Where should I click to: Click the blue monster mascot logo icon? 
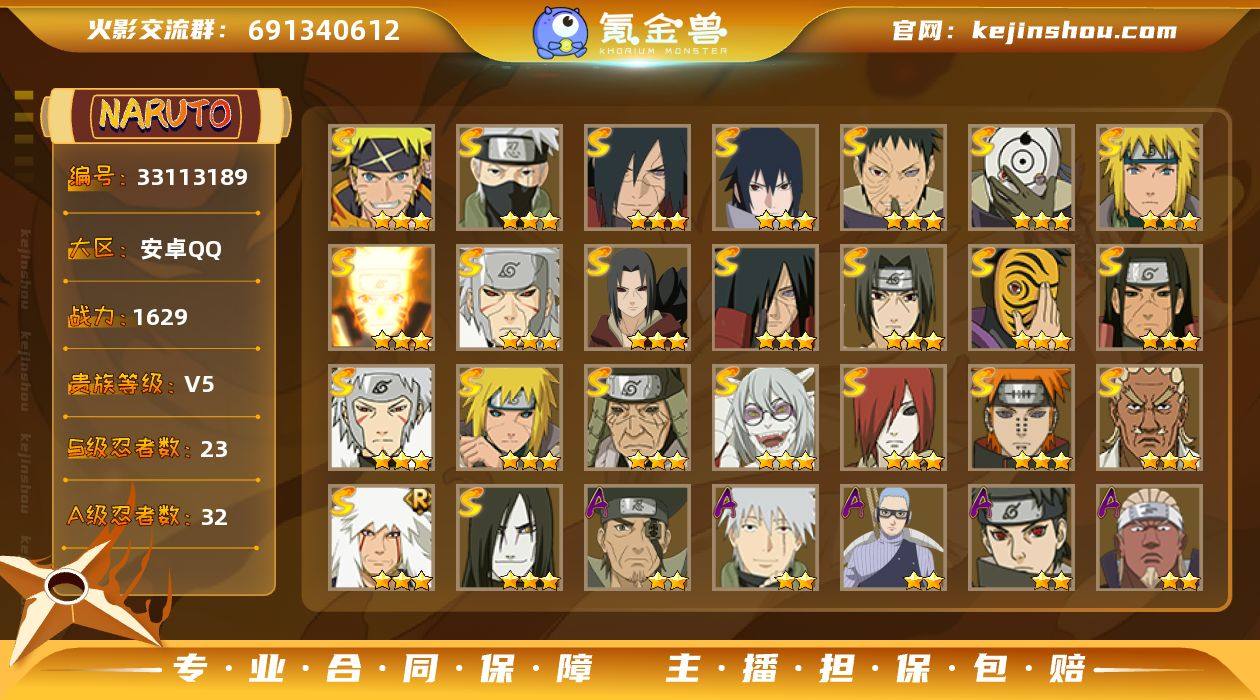[560, 32]
